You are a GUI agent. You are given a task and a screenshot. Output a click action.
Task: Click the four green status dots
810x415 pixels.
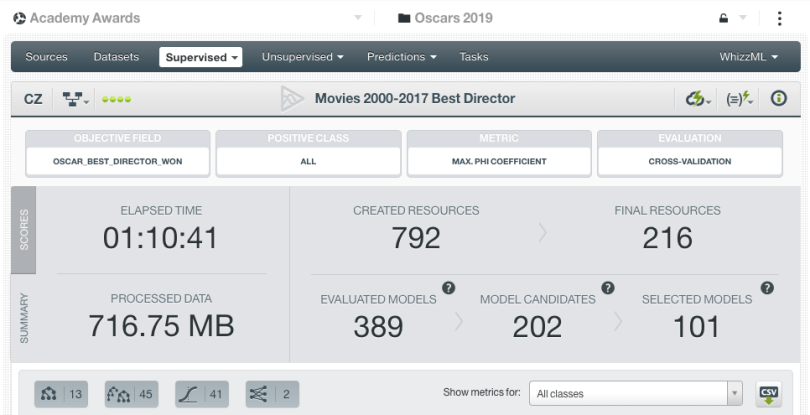click(x=116, y=99)
